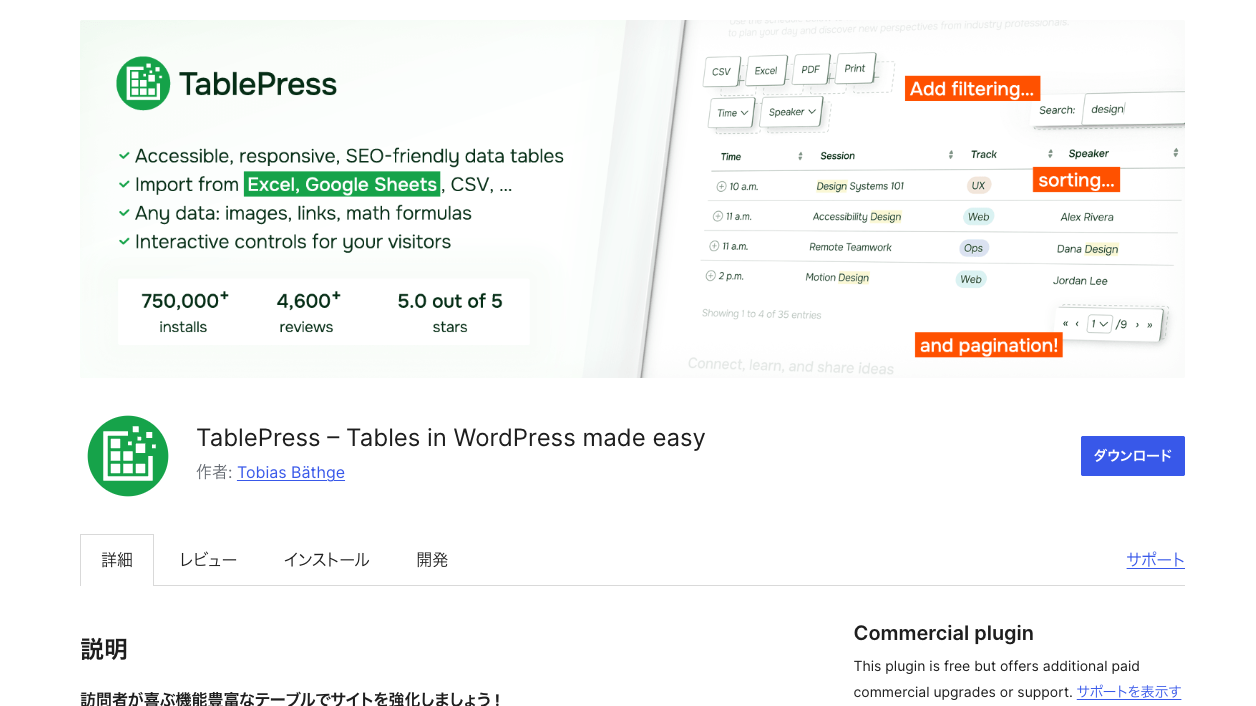This screenshot has height=706, width=1256.
Task: Click the TablePress logo in banner
Action: tap(227, 83)
